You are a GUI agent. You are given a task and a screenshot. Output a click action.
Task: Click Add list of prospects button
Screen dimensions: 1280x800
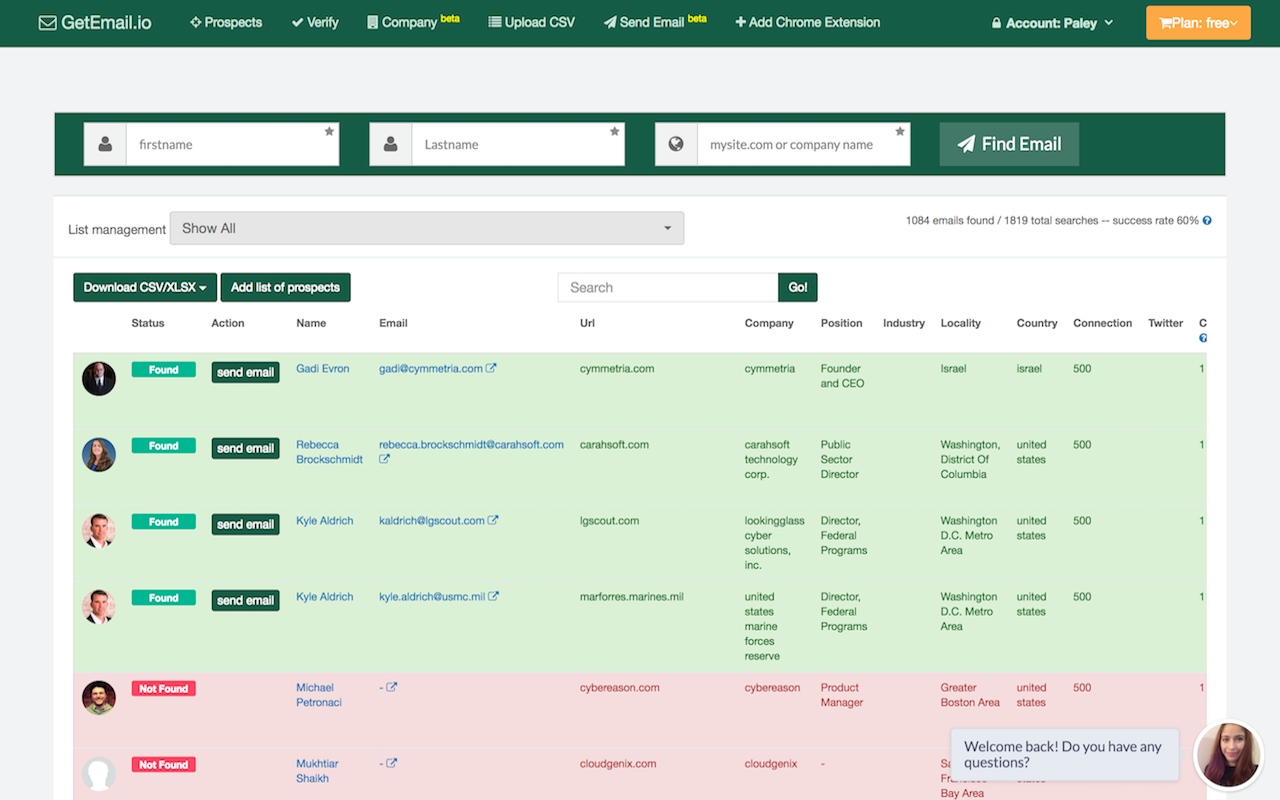[285, 287]
